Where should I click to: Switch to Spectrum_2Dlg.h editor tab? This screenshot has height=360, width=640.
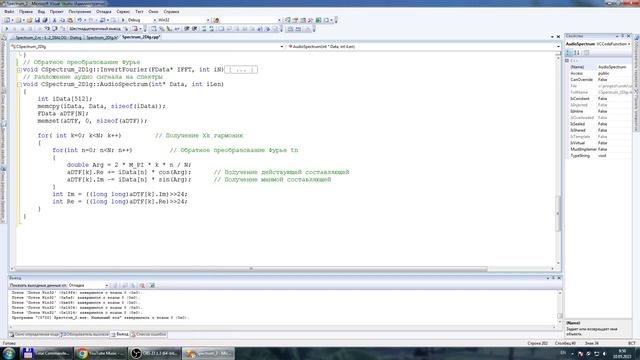coord(102,37)
